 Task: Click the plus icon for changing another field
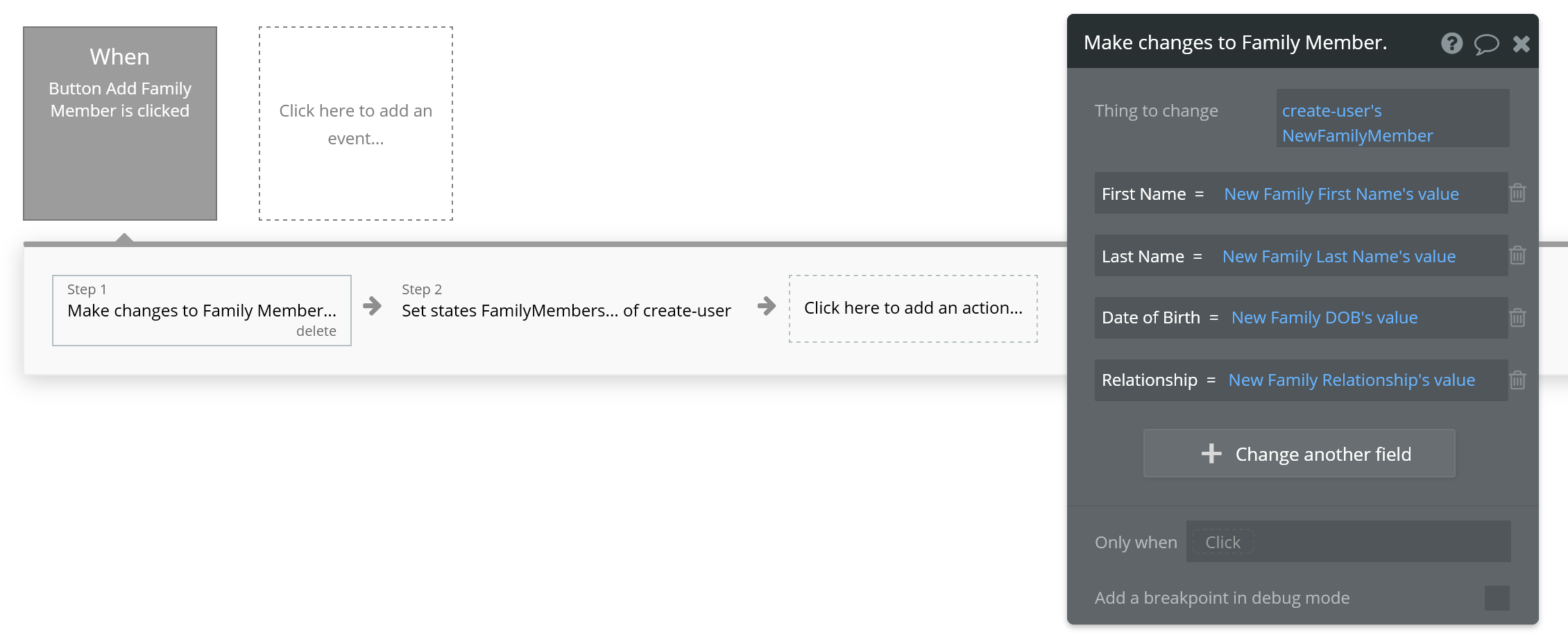pos(1211,453)
